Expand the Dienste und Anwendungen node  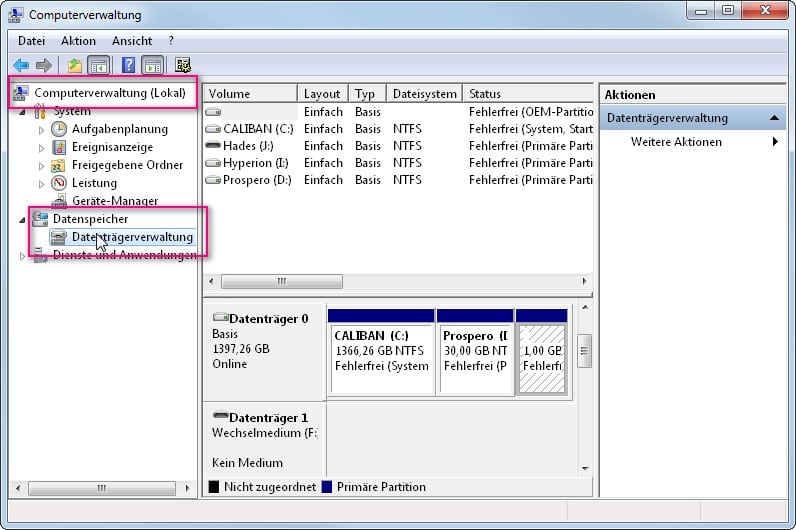[23, 256]
